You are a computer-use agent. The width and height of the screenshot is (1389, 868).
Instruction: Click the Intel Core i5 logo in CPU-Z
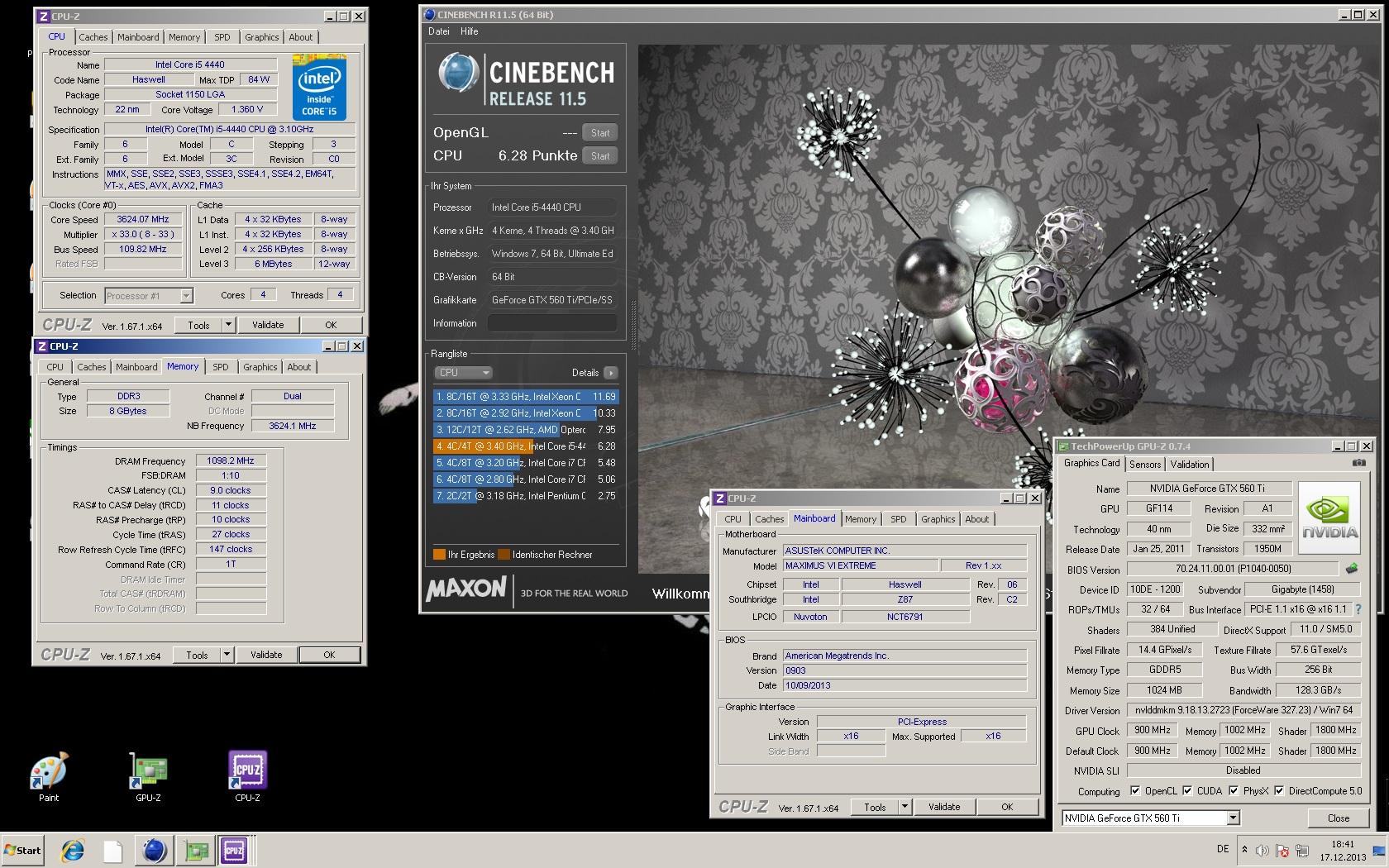point(319,88)
